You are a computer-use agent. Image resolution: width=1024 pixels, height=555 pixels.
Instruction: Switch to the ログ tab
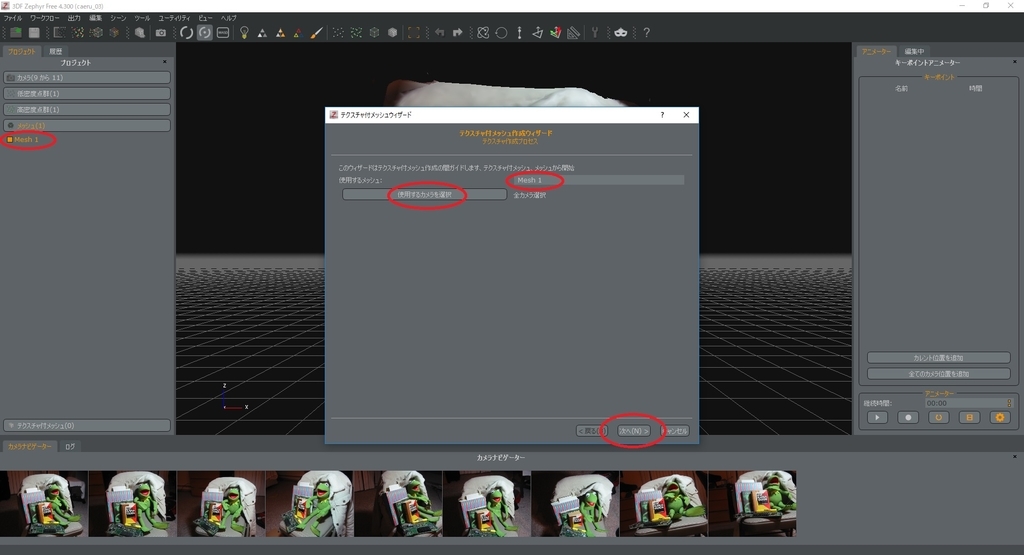(70, 447)
